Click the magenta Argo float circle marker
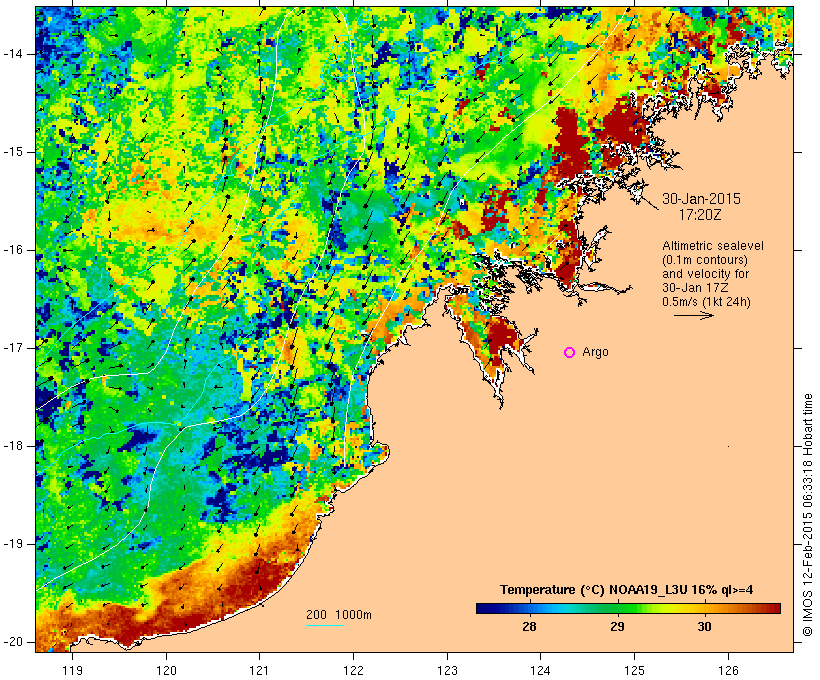820x680 pixels. 570,353
